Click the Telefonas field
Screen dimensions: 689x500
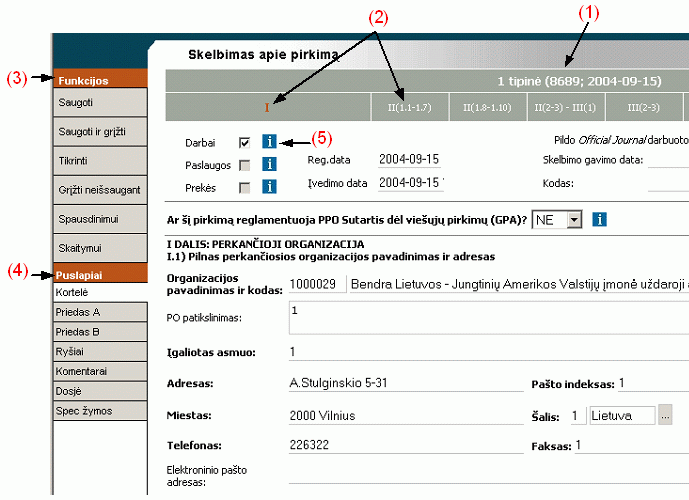click(406, 445)
